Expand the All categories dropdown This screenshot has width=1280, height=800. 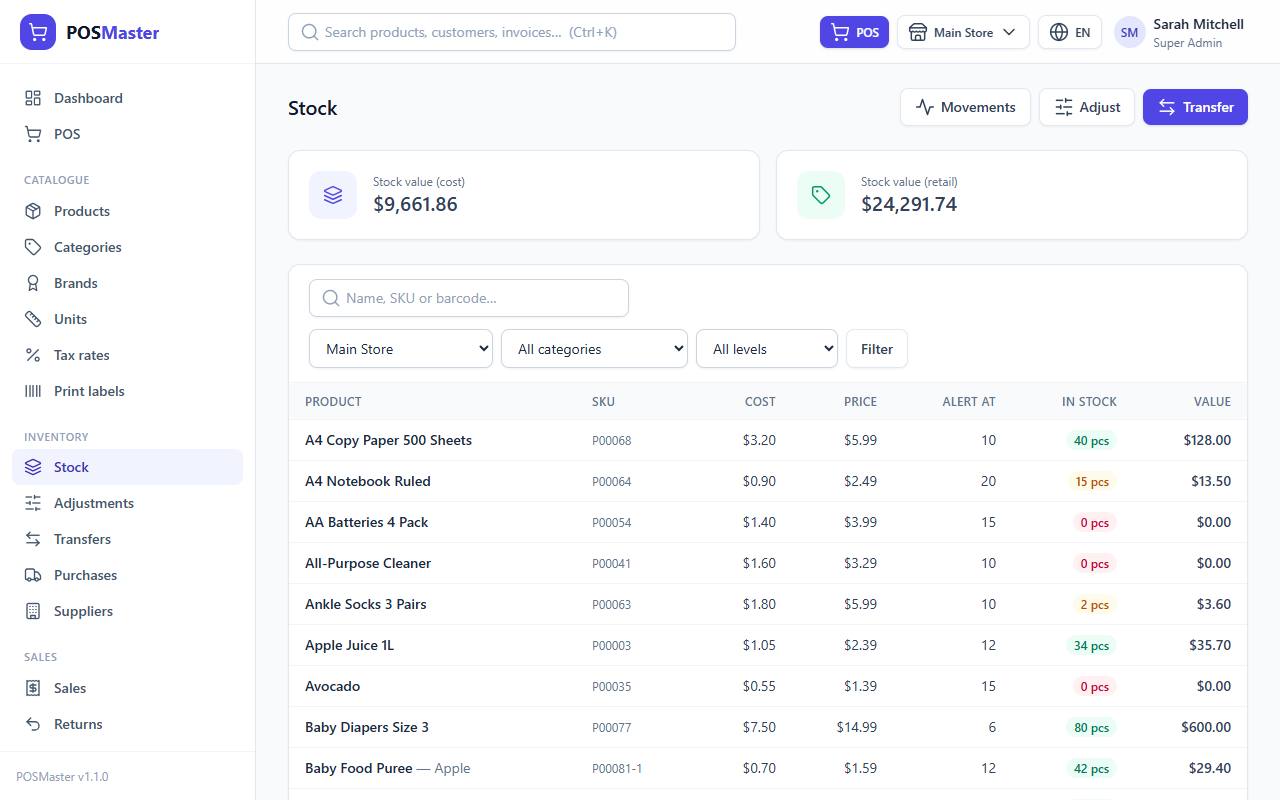(594, 349)
